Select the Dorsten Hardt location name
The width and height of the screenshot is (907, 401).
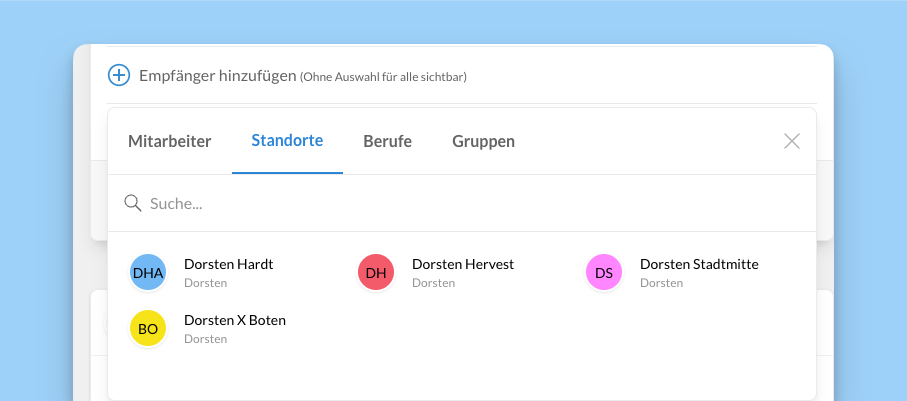(229, 264)
